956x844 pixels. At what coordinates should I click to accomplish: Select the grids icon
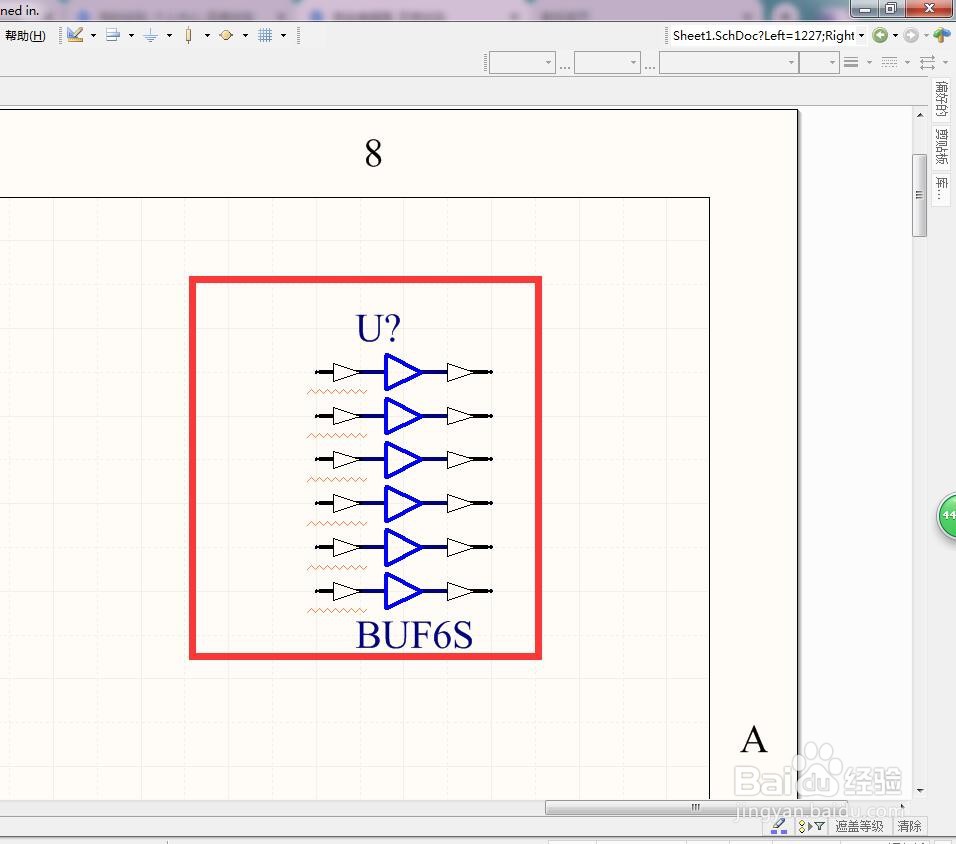pos(265,35)
